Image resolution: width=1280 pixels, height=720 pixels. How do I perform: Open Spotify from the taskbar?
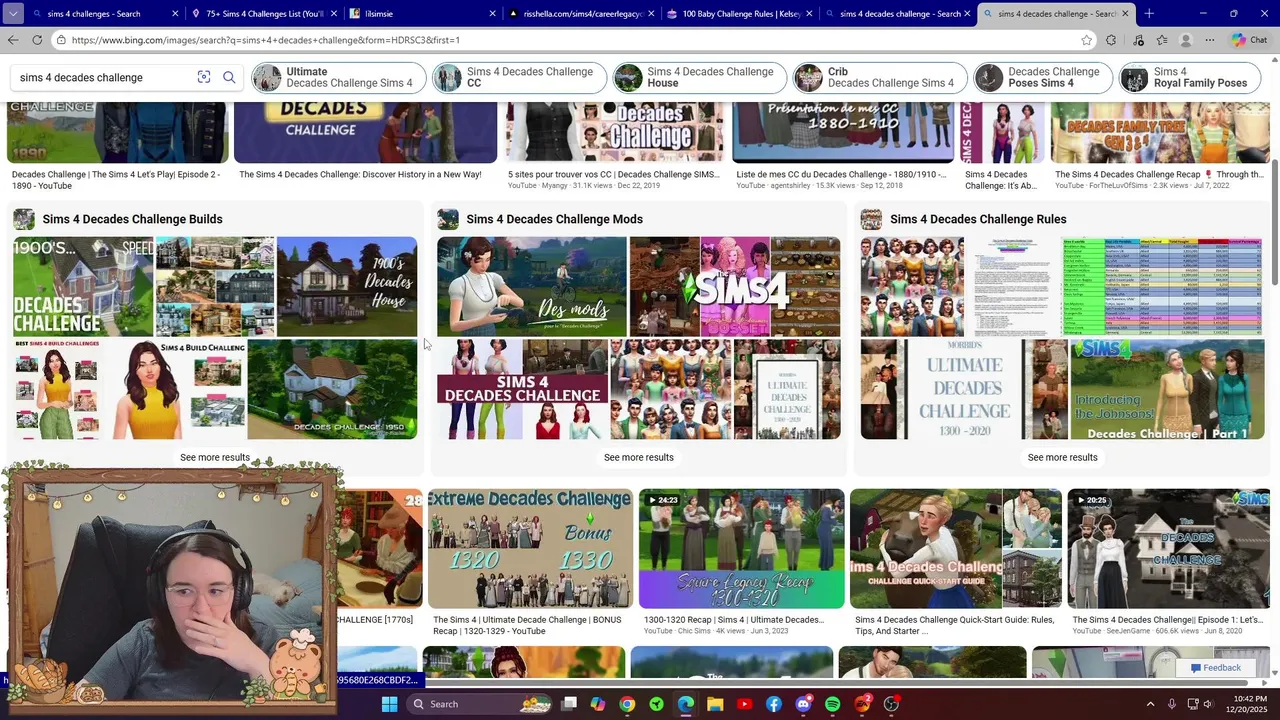[x=833, y=704]
